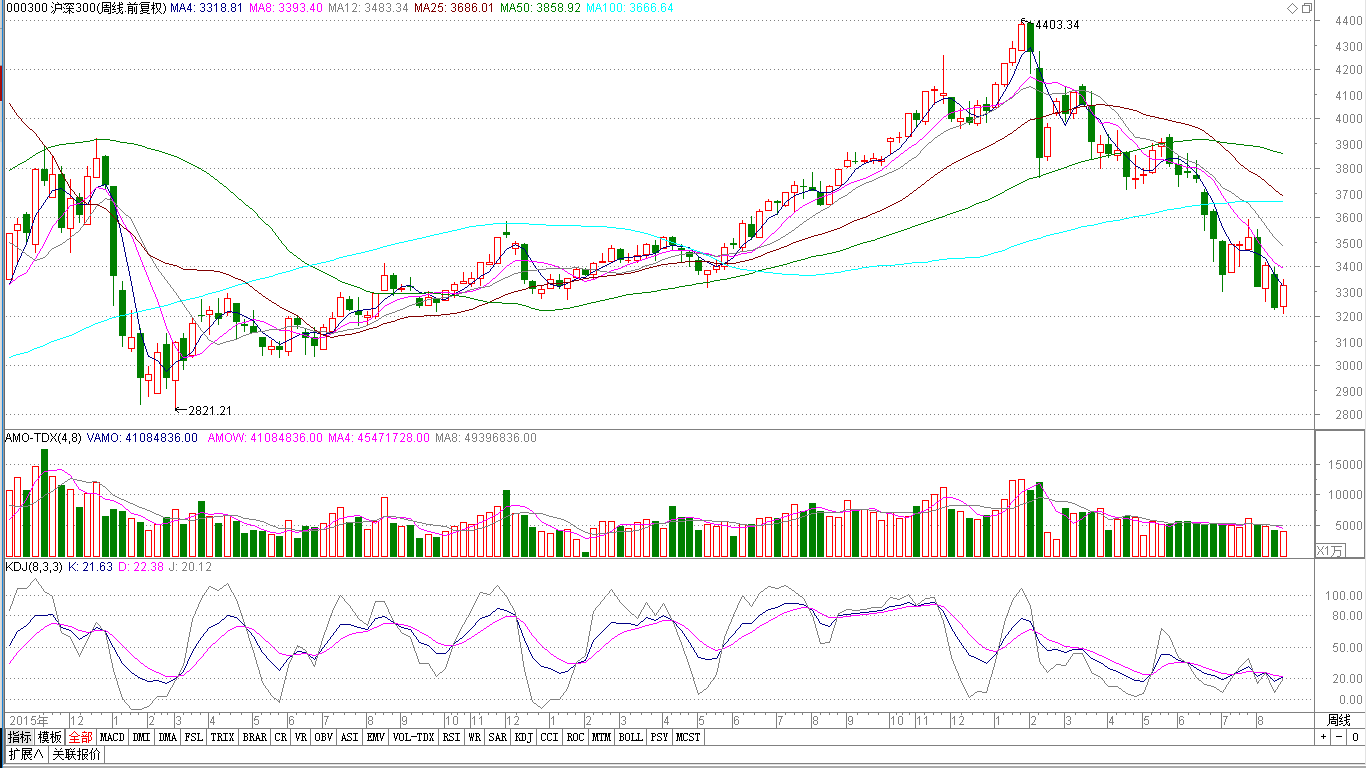Screen dimensions: 1366x768
Task: Click the X1万 volume unit label
Action: pos(1330,550)
